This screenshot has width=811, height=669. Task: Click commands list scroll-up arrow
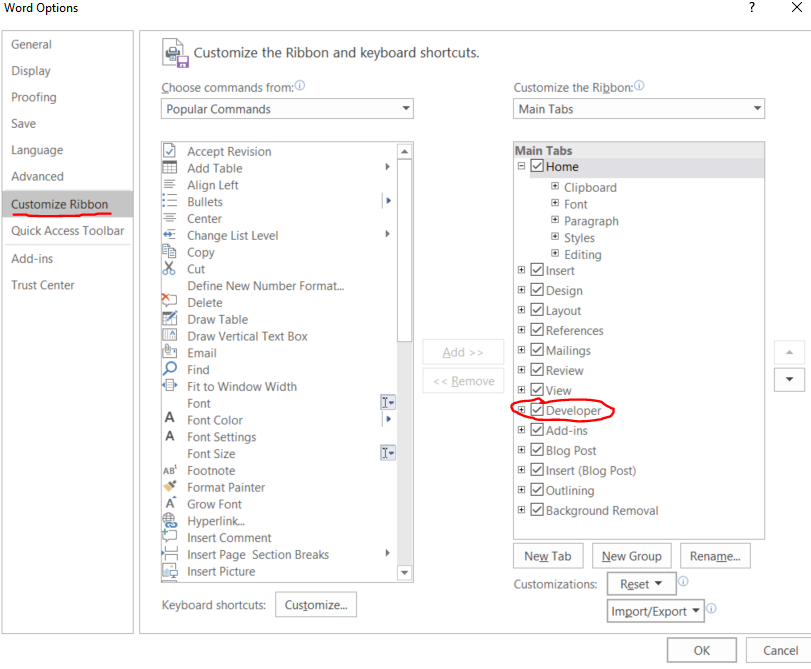click(404, 152)
